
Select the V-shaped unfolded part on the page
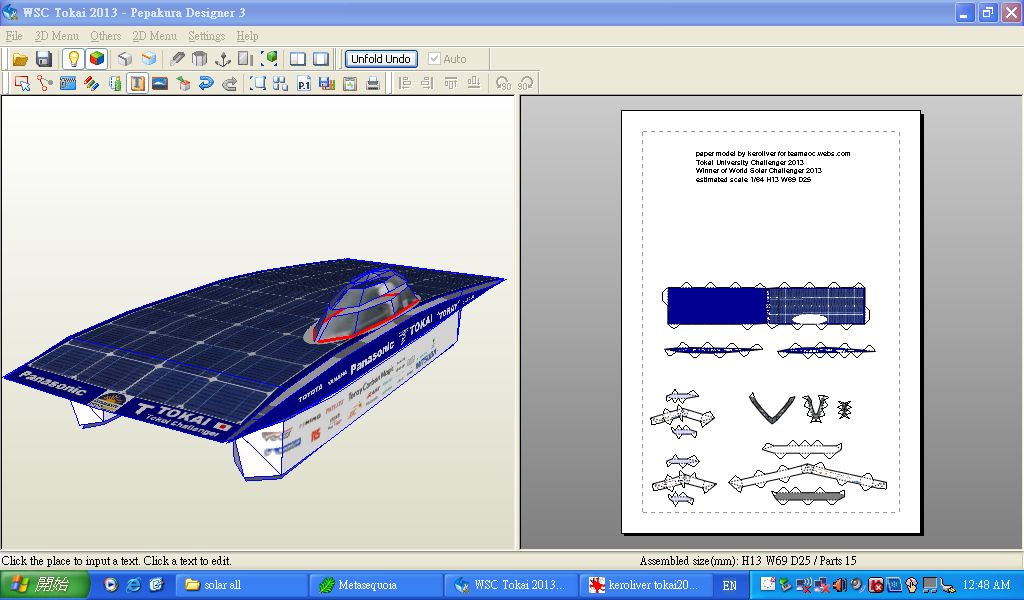(771, 407)
